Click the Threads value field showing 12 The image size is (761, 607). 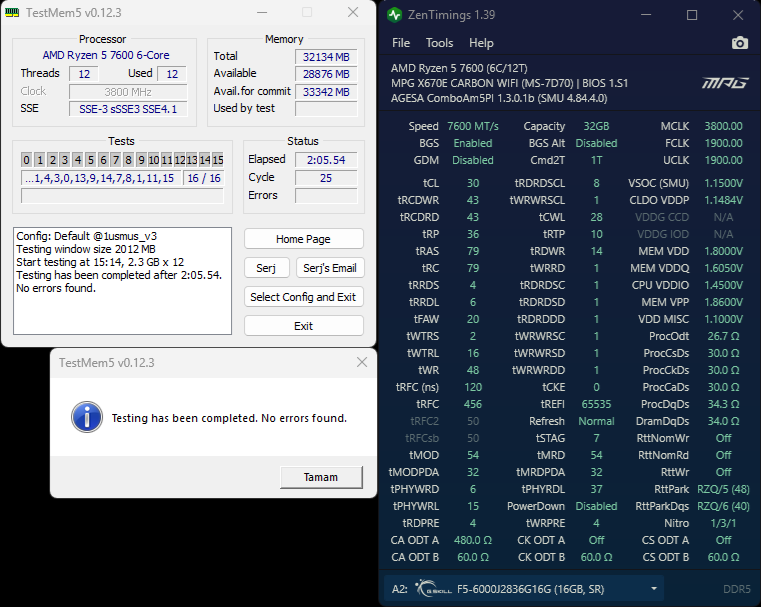tap(84, 74)
